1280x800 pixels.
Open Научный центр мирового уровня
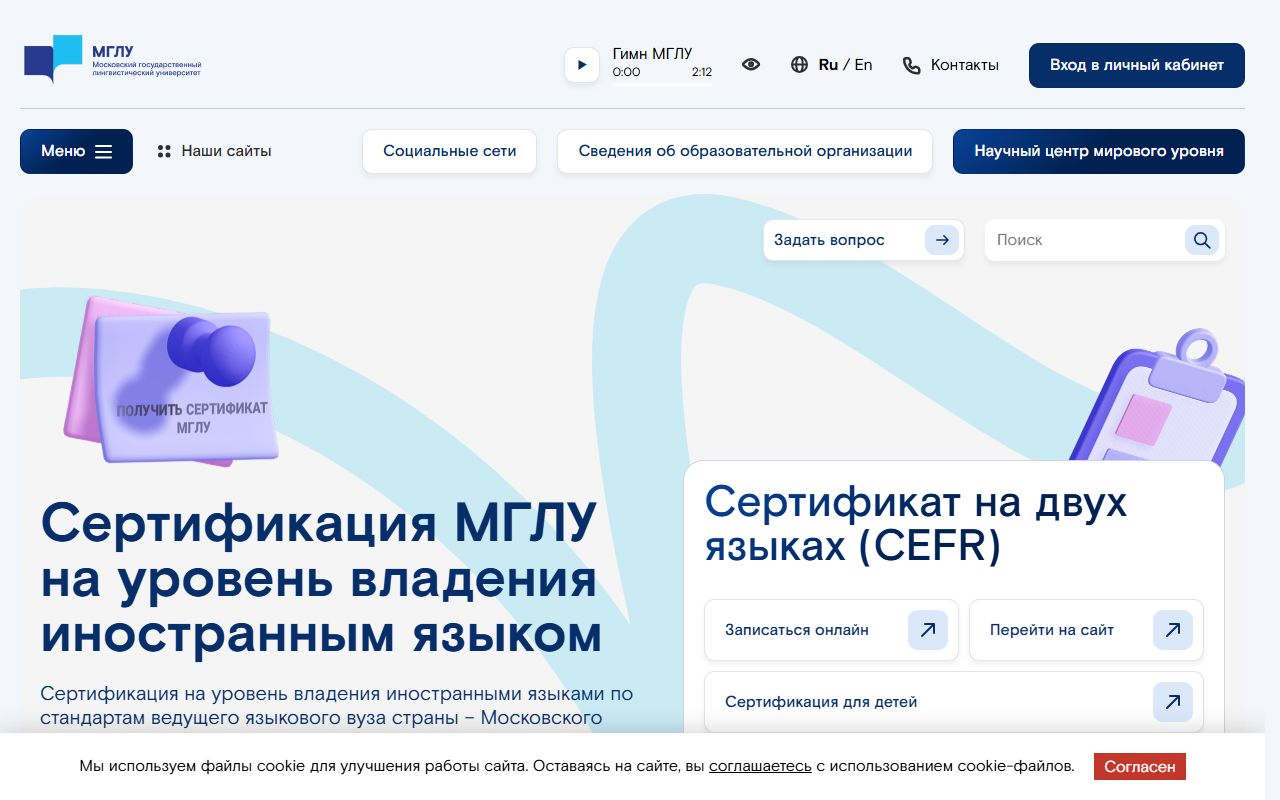click(1099, 151)
